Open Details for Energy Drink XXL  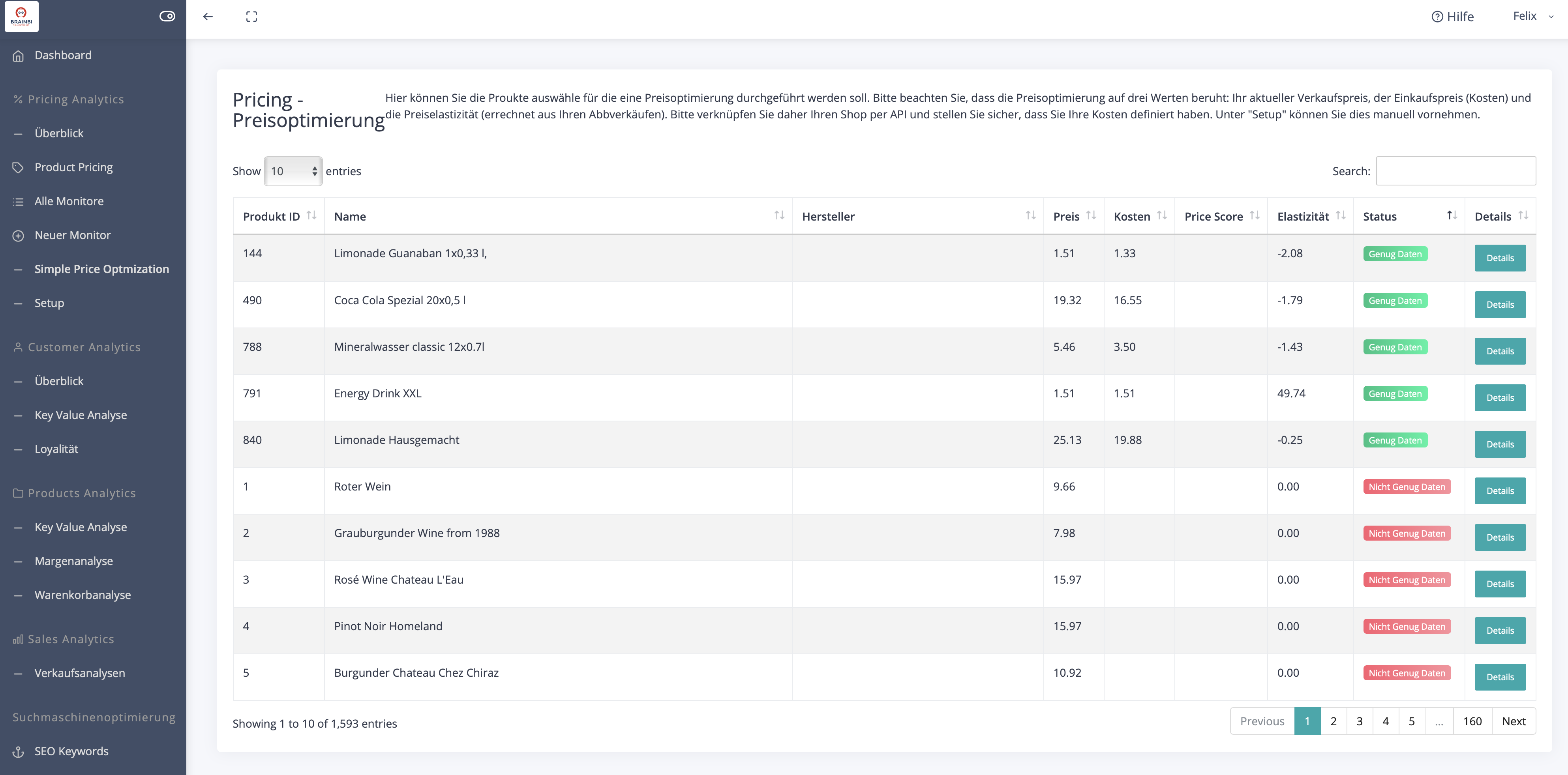(1500, 398)
